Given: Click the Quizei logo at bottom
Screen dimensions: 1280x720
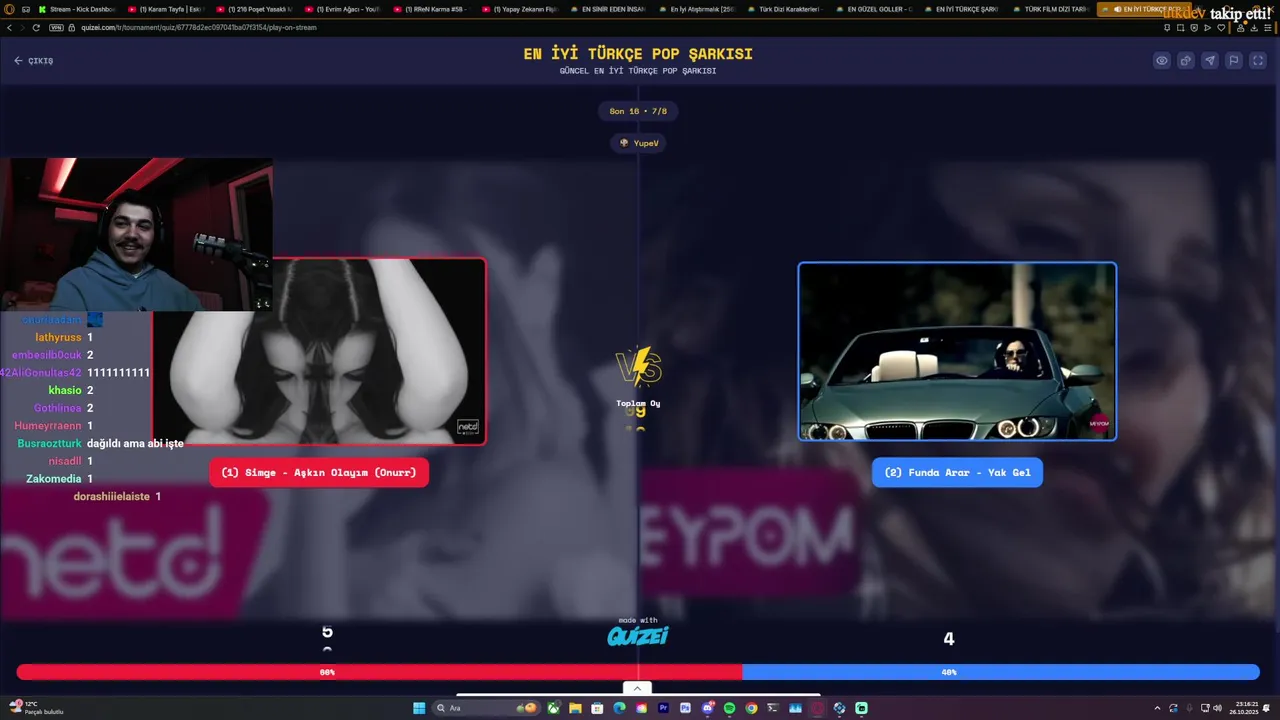Looking at the screenshot, I should tap(638, 635).
